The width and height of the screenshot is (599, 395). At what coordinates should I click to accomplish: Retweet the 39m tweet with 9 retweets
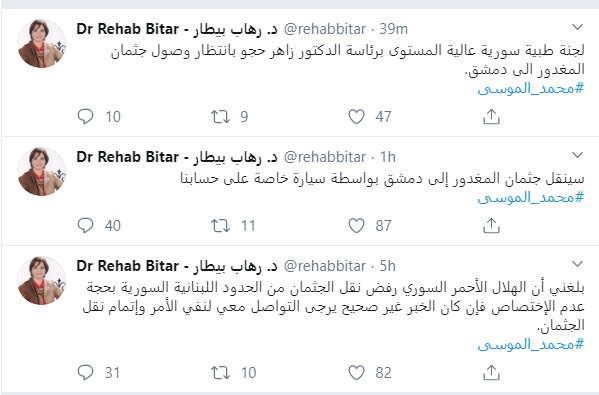pos(220,117)
